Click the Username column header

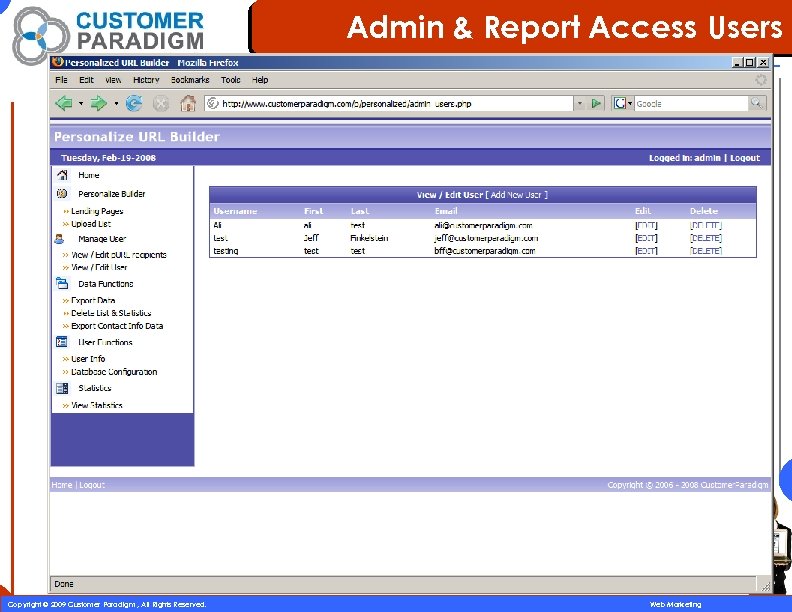235,211
